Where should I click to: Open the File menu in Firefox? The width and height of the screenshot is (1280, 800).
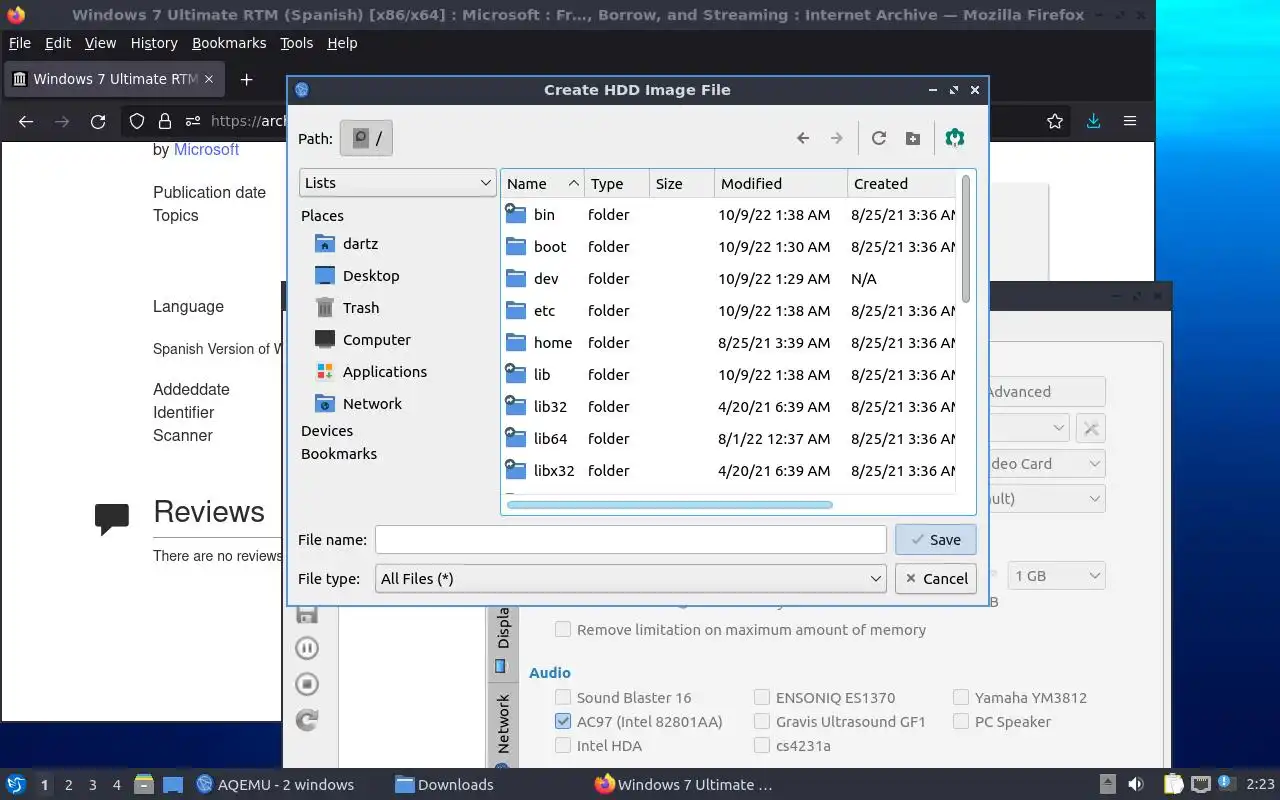coord(20,43)
